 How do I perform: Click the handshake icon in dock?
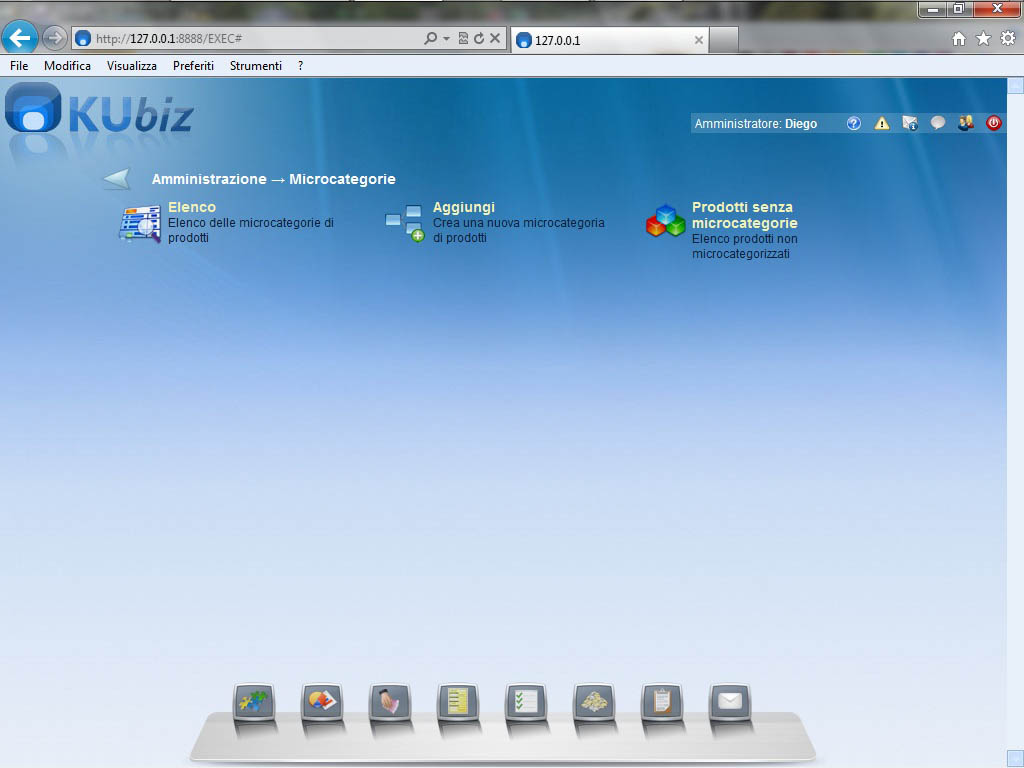pyautogui.click(x=390, y=702)
